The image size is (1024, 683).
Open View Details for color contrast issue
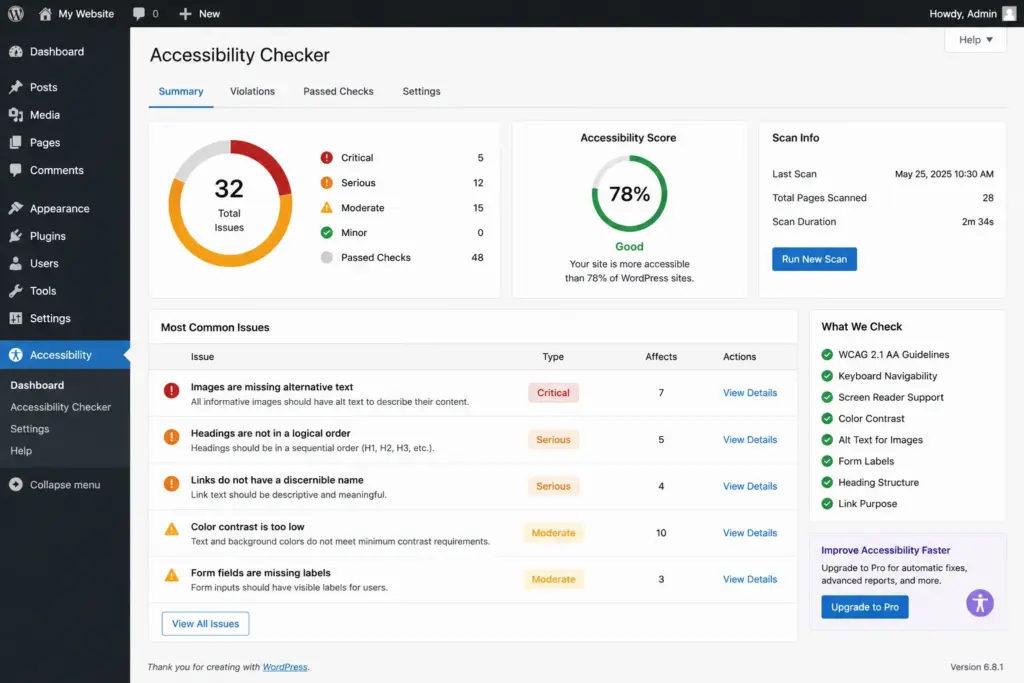[x=750, y=533]
